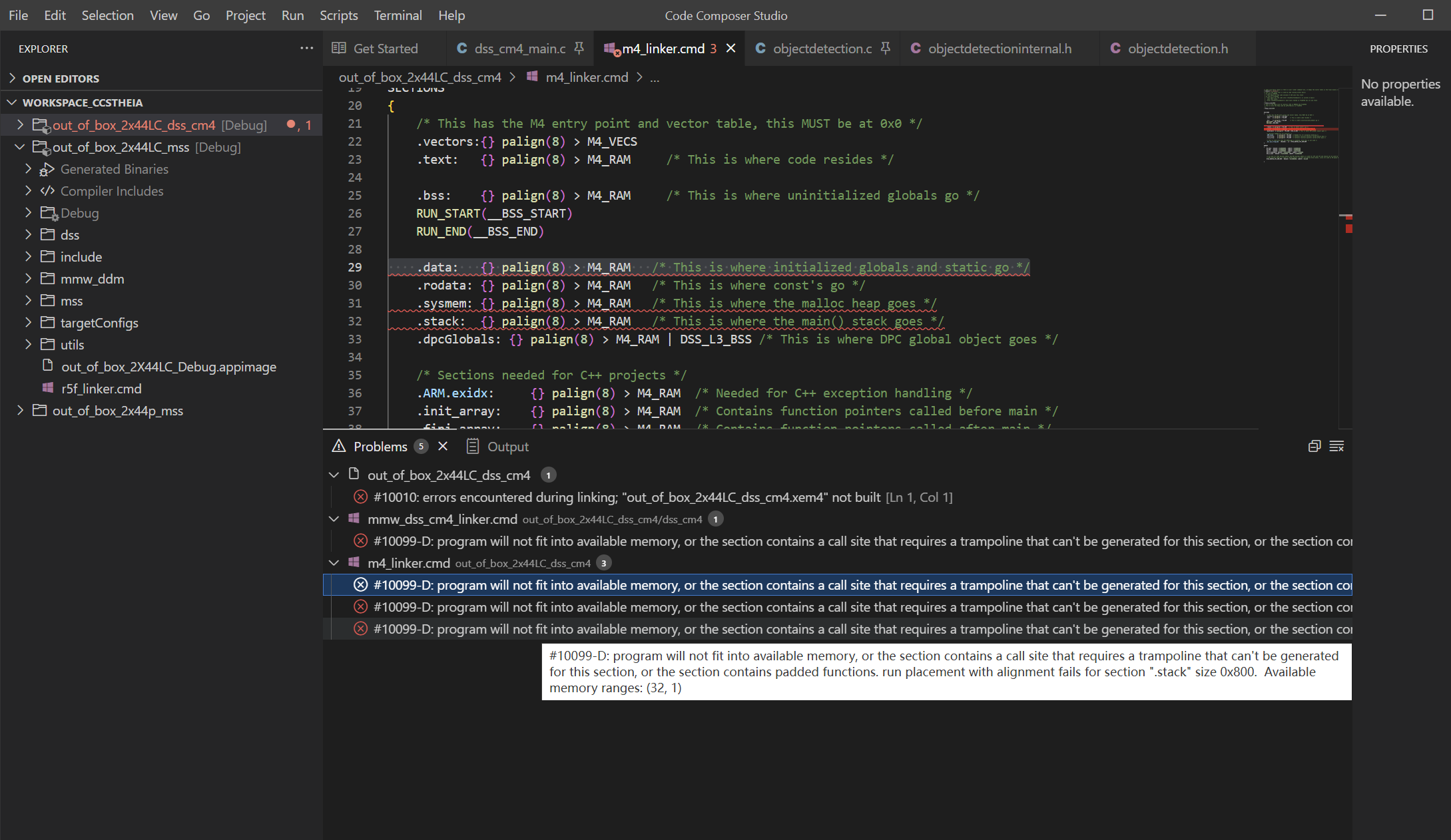This screenshot has height=840, width=1451.
Task: Click the Collapse All icon in Problems panel
Action: coord(1315,446)
